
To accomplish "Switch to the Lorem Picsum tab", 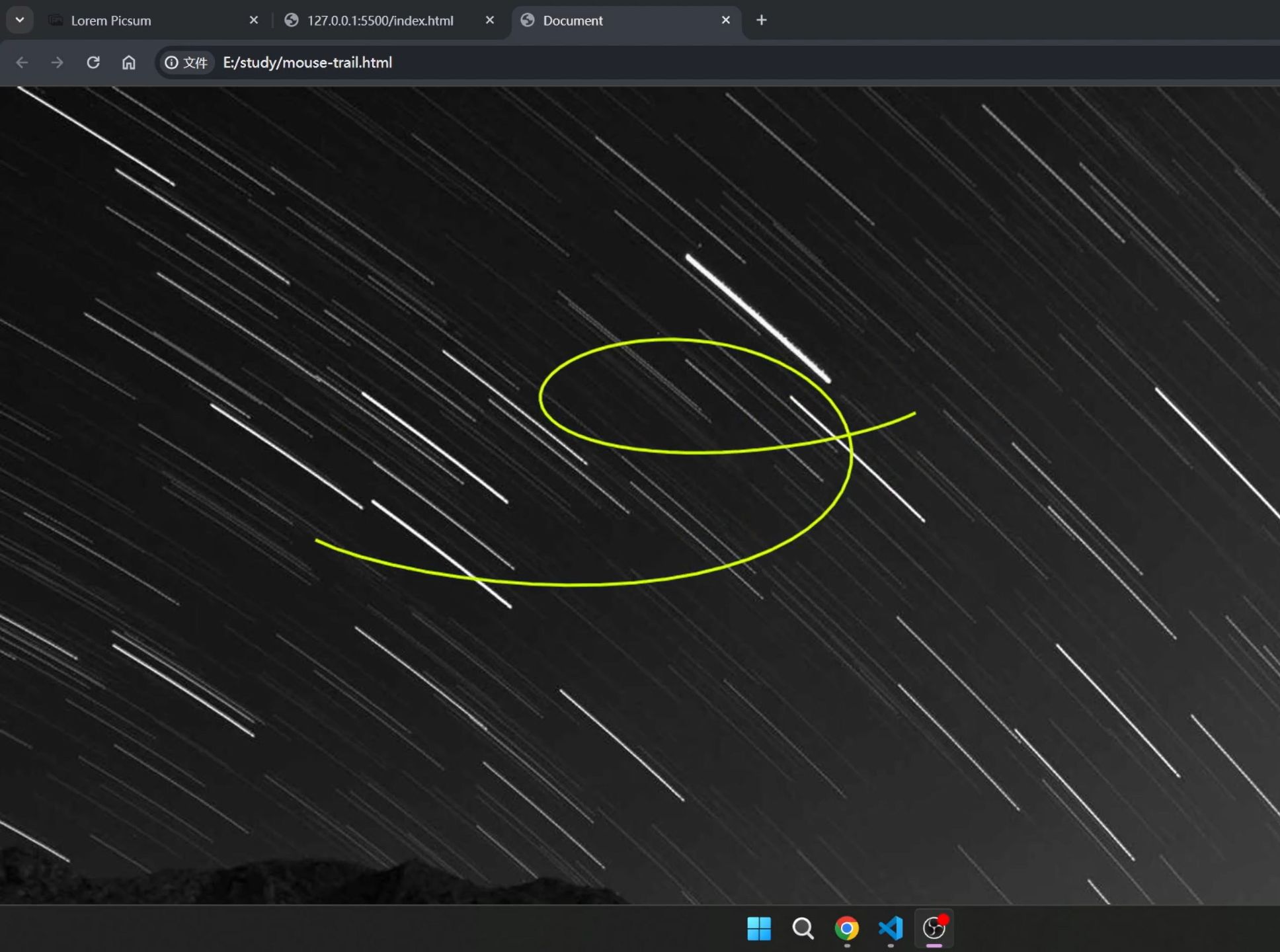I will pyautogui.click(x=111, y=20).
